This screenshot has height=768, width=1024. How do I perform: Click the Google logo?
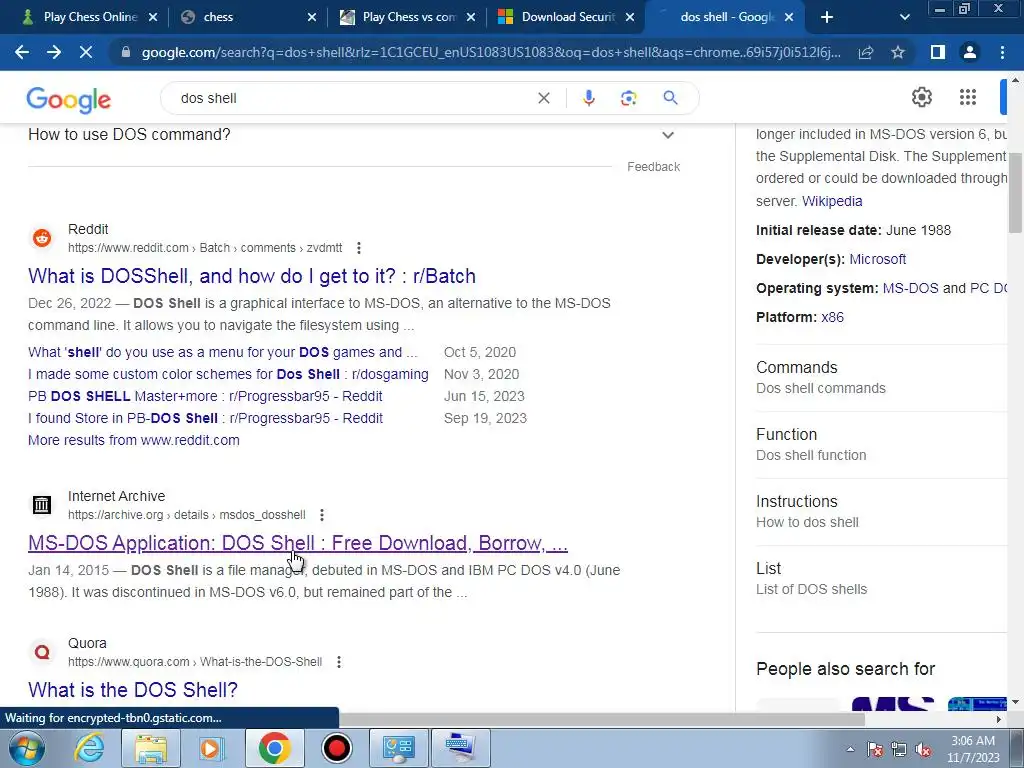click(x=69, y=99)
